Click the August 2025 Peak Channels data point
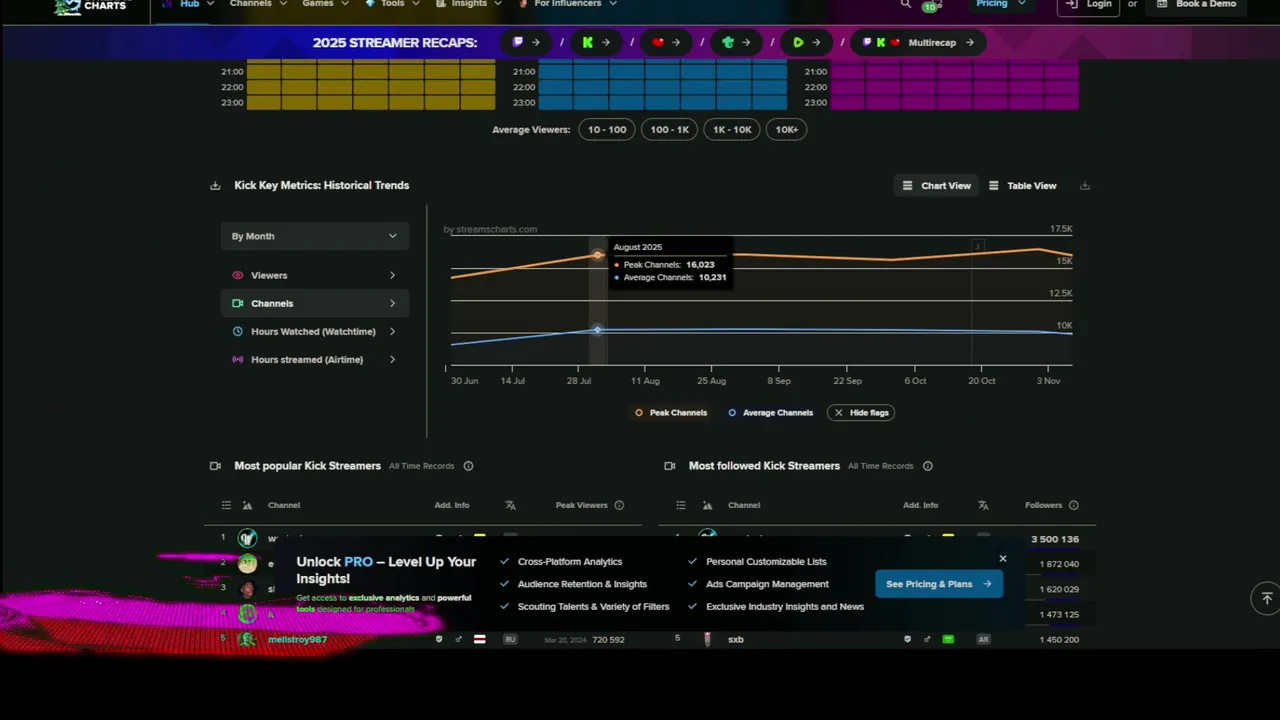Image resolution: width=1280 pixels, height=720 pixels. coord(598,255)
